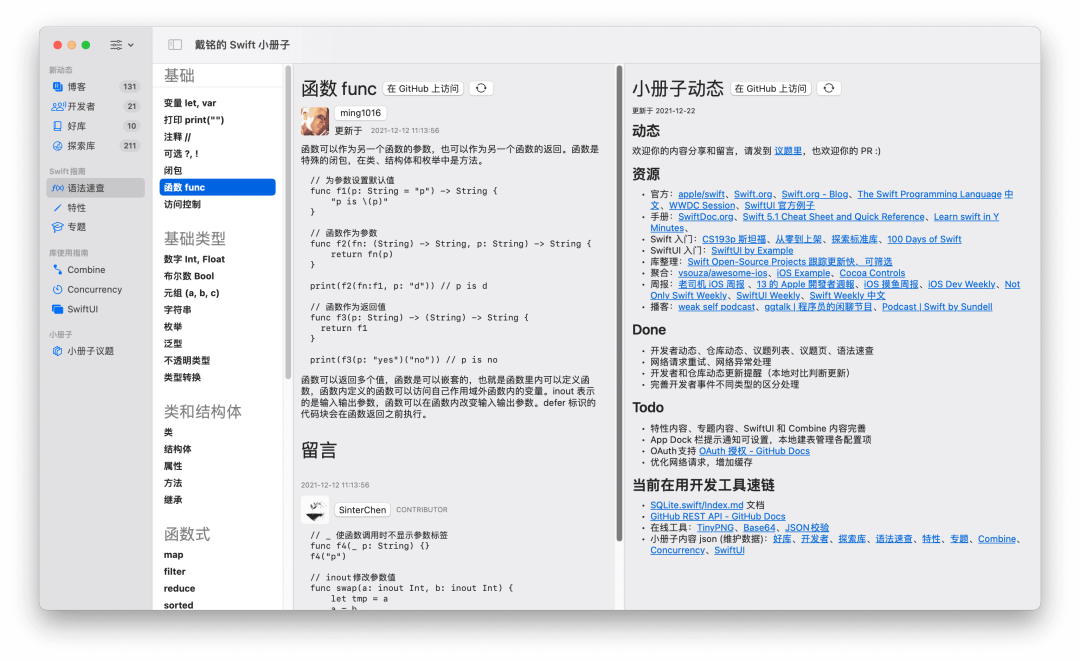Click the refresh icon beside 函数 func title
The image size is (1080, 662).
pos(480,87)
